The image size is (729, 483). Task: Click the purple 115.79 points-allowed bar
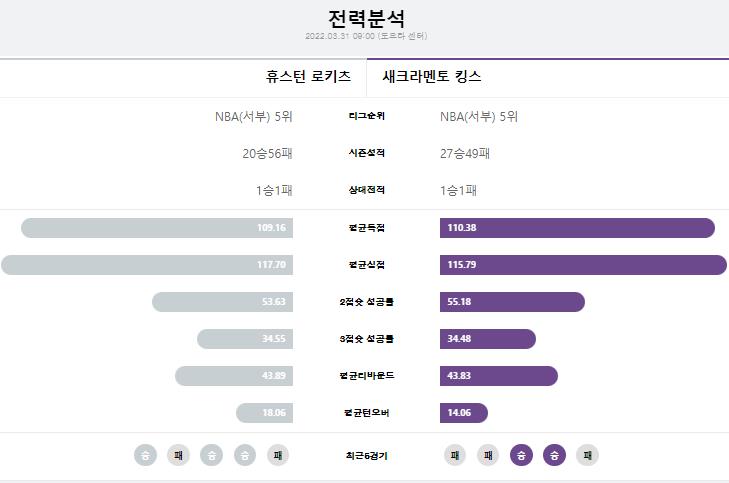583,265
